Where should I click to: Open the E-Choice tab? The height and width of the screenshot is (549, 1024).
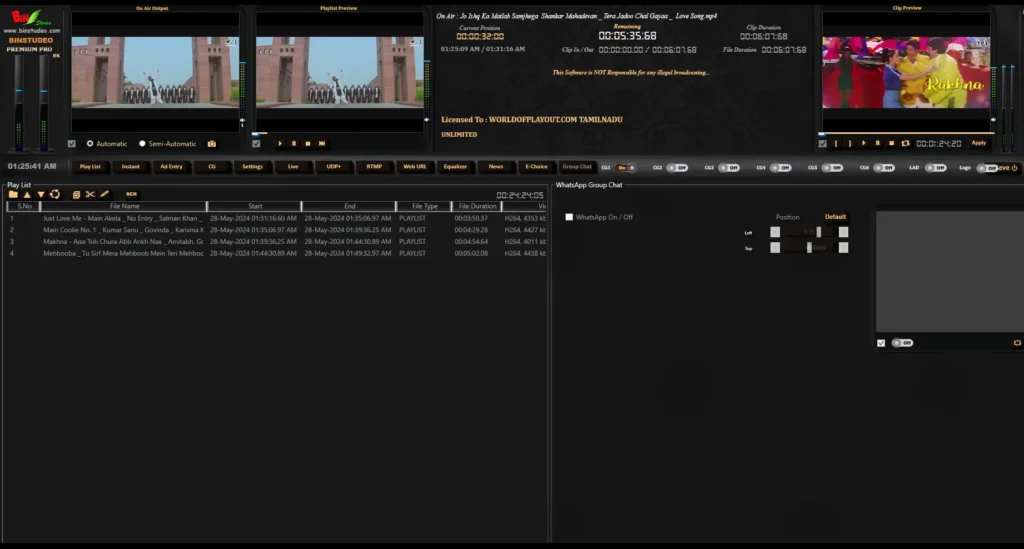point(537,166)
